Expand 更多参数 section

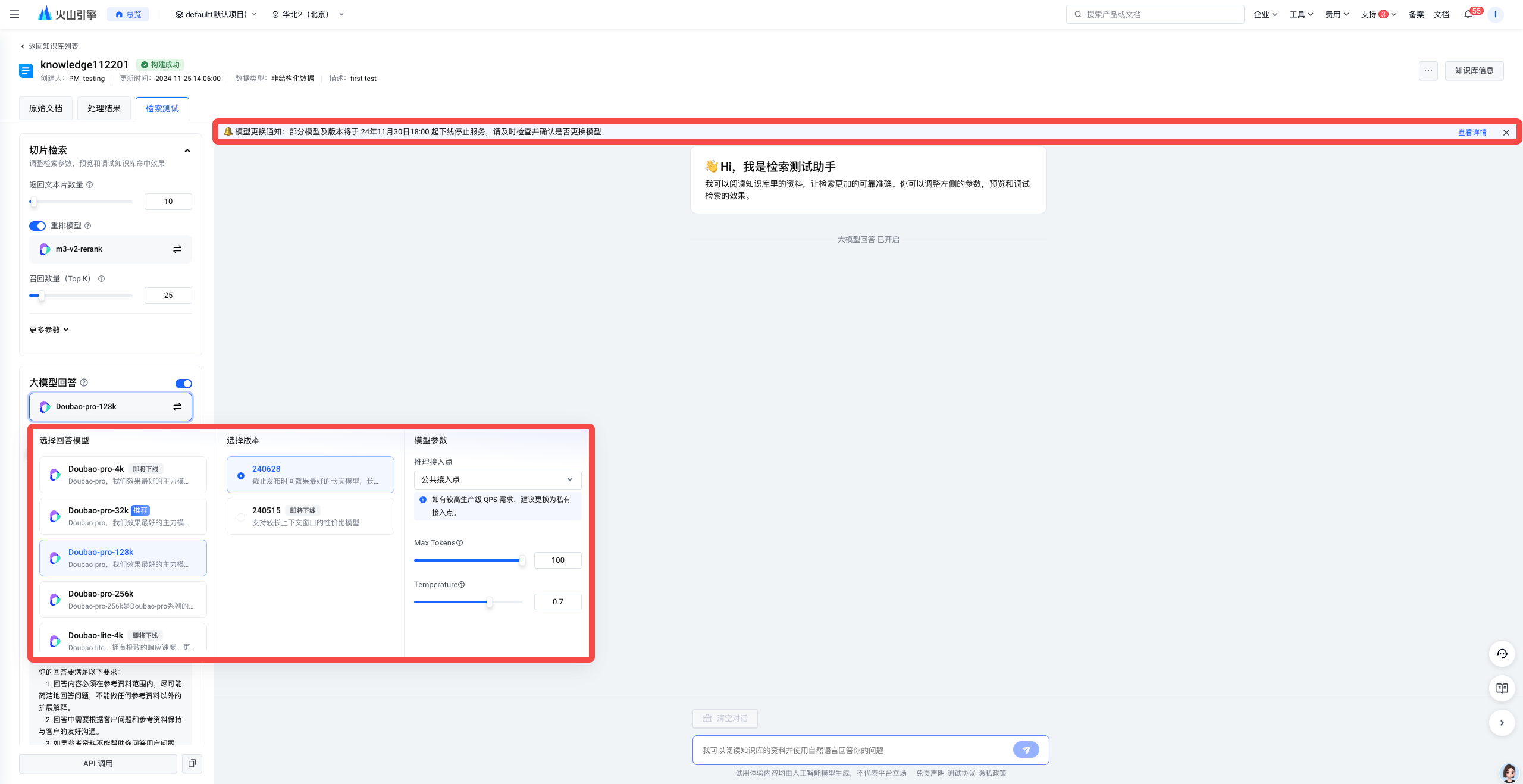click(x=49, y=330)
